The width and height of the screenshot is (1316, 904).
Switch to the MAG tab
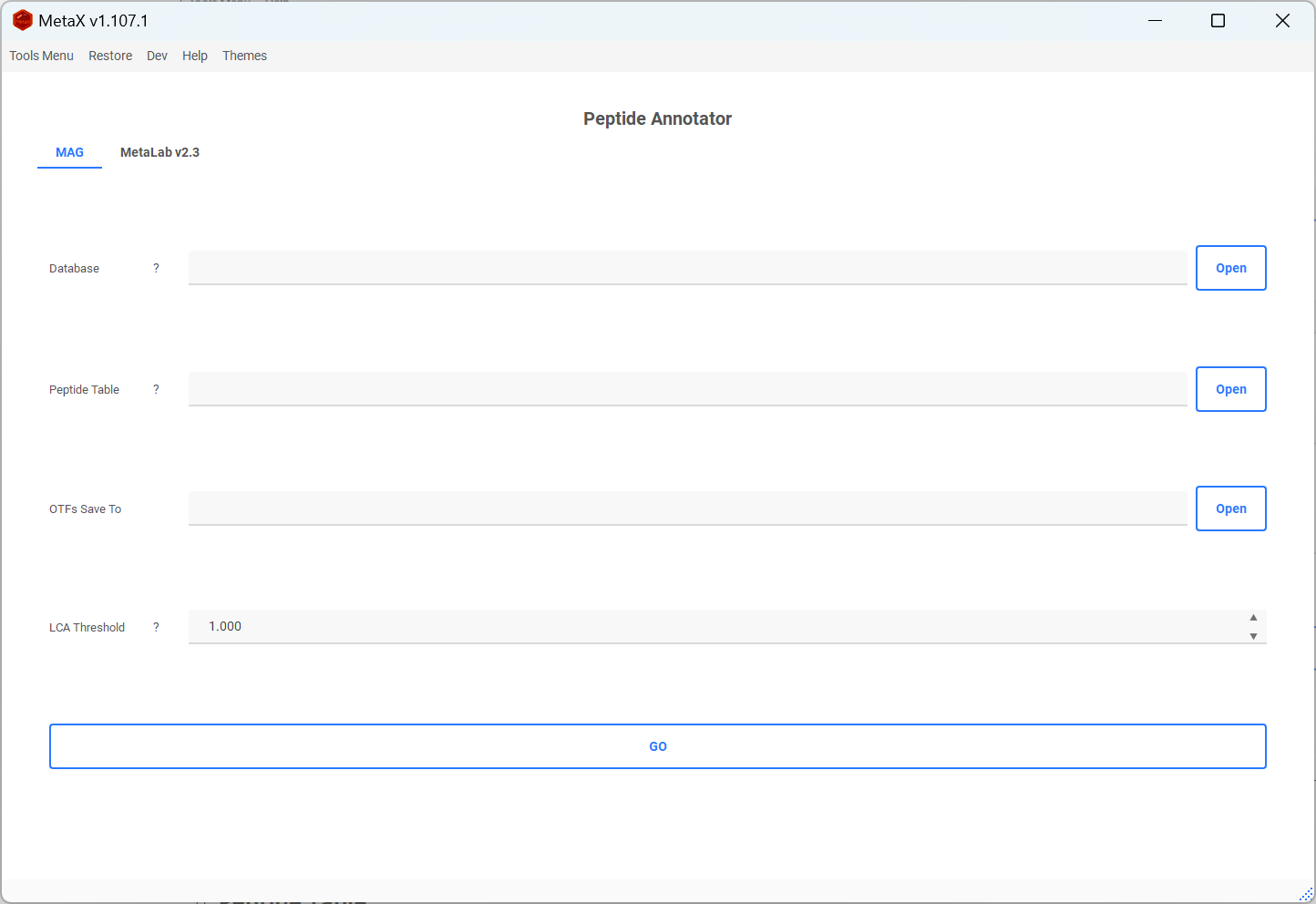69,152
